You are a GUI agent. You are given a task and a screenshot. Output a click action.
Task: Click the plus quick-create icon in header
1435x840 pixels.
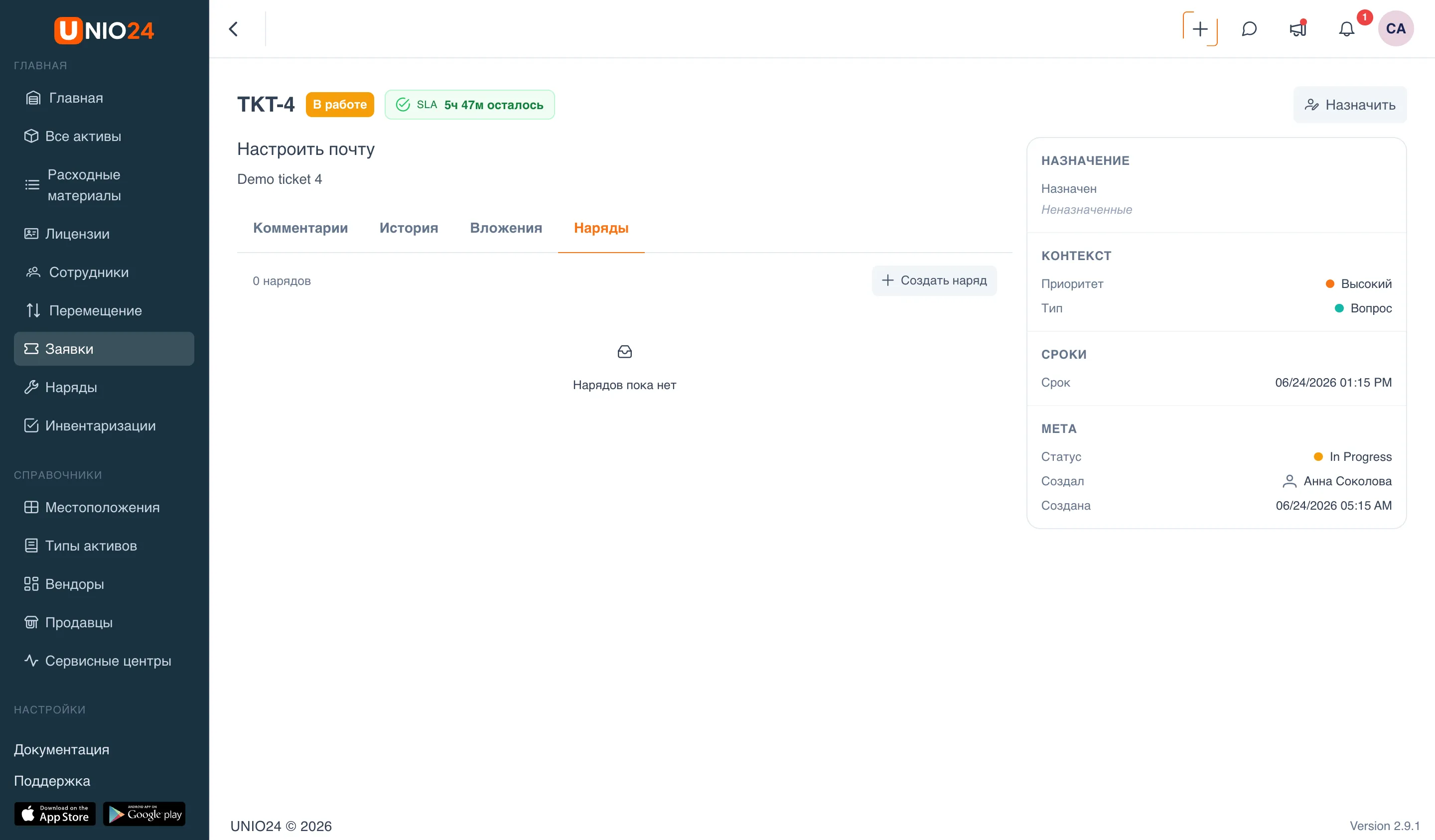tap(1200, 29)
